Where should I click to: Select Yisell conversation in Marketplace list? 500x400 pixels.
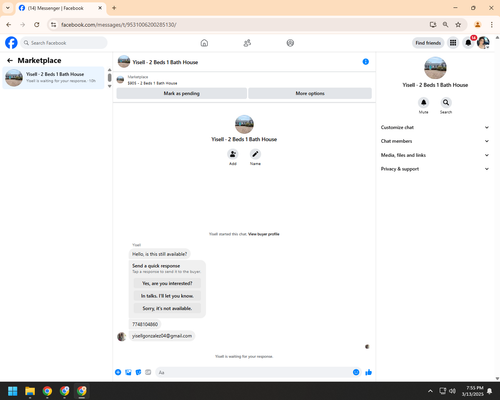point(53,78)
